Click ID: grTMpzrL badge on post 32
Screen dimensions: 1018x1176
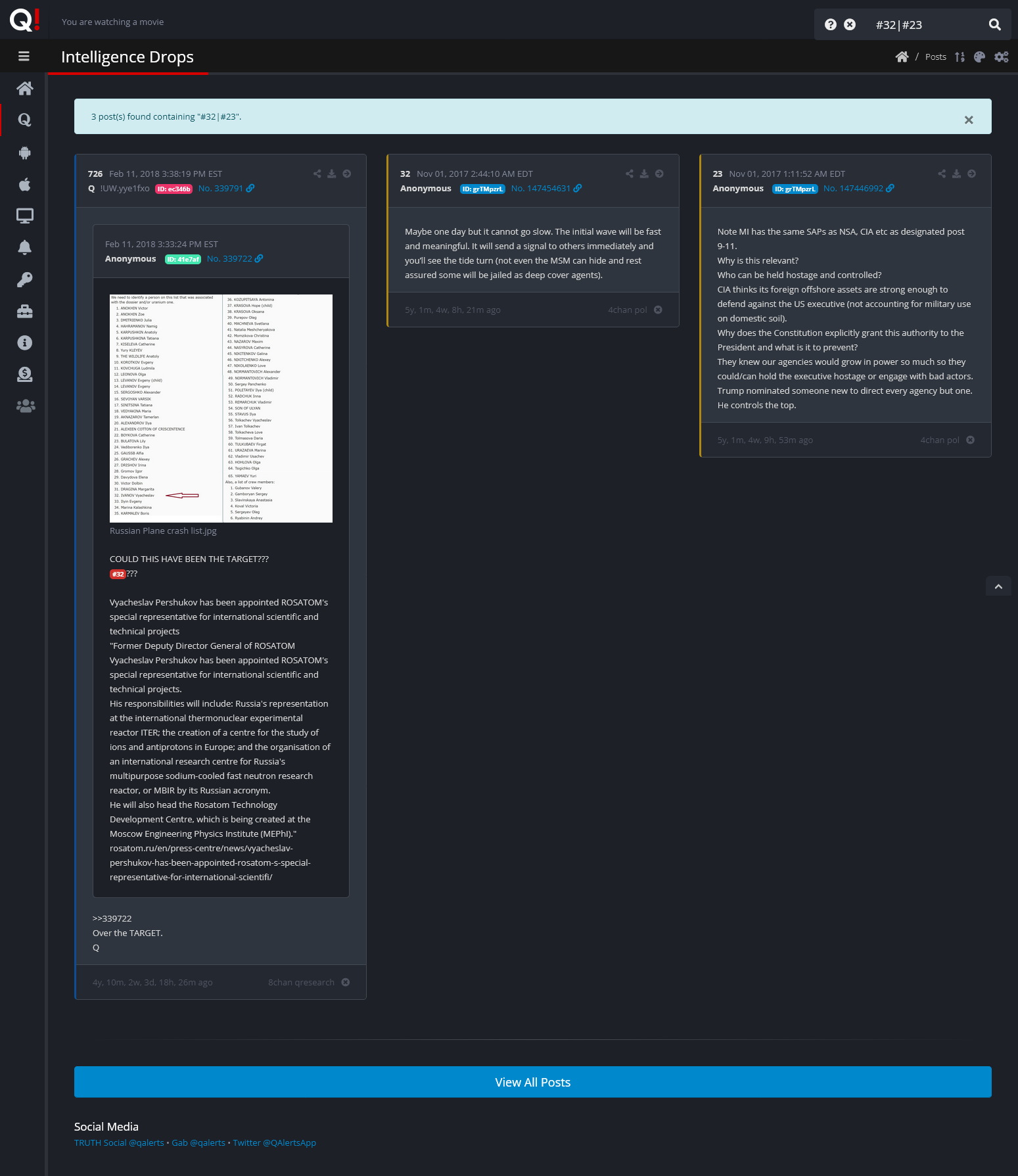point(482,189)
